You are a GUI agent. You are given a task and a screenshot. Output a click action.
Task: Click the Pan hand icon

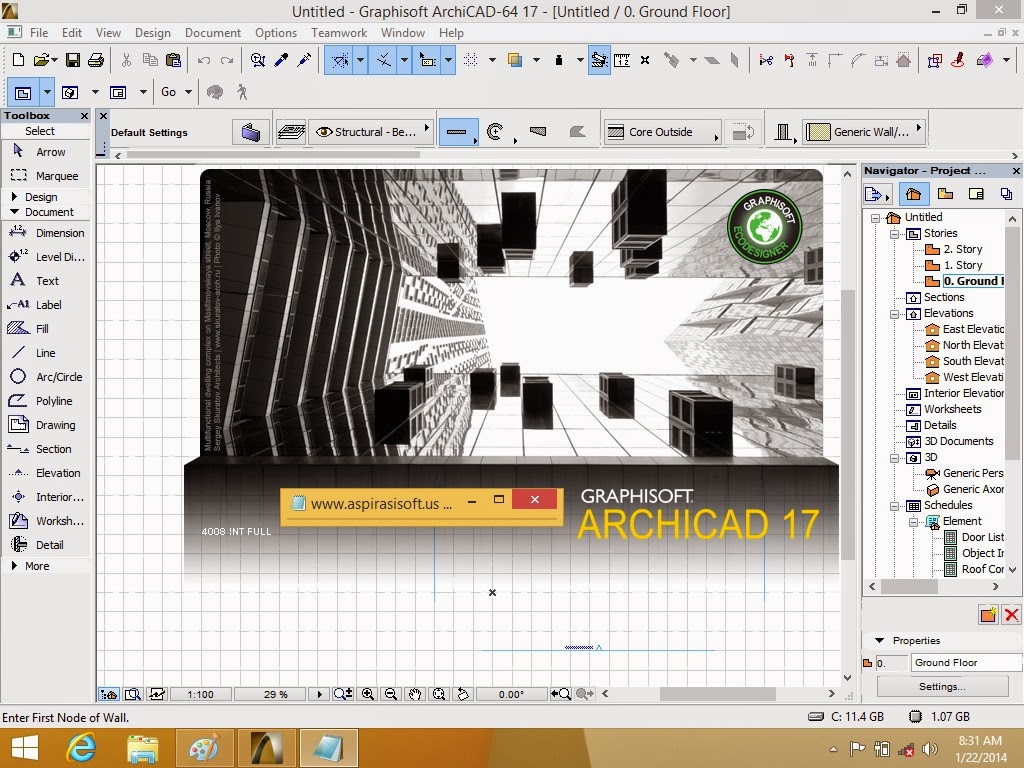click(415, 694)
